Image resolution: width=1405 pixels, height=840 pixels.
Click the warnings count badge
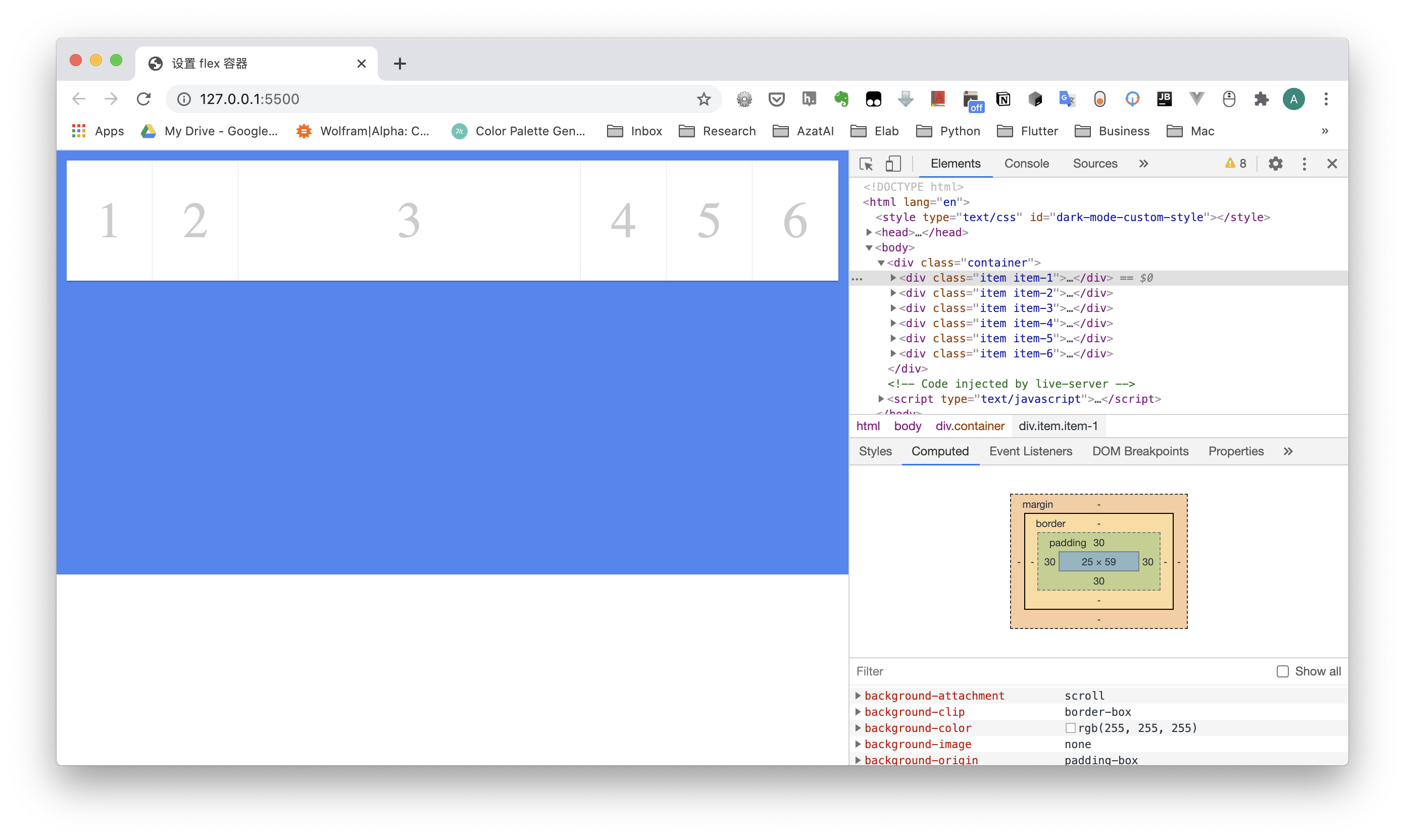click(1236, 164)
